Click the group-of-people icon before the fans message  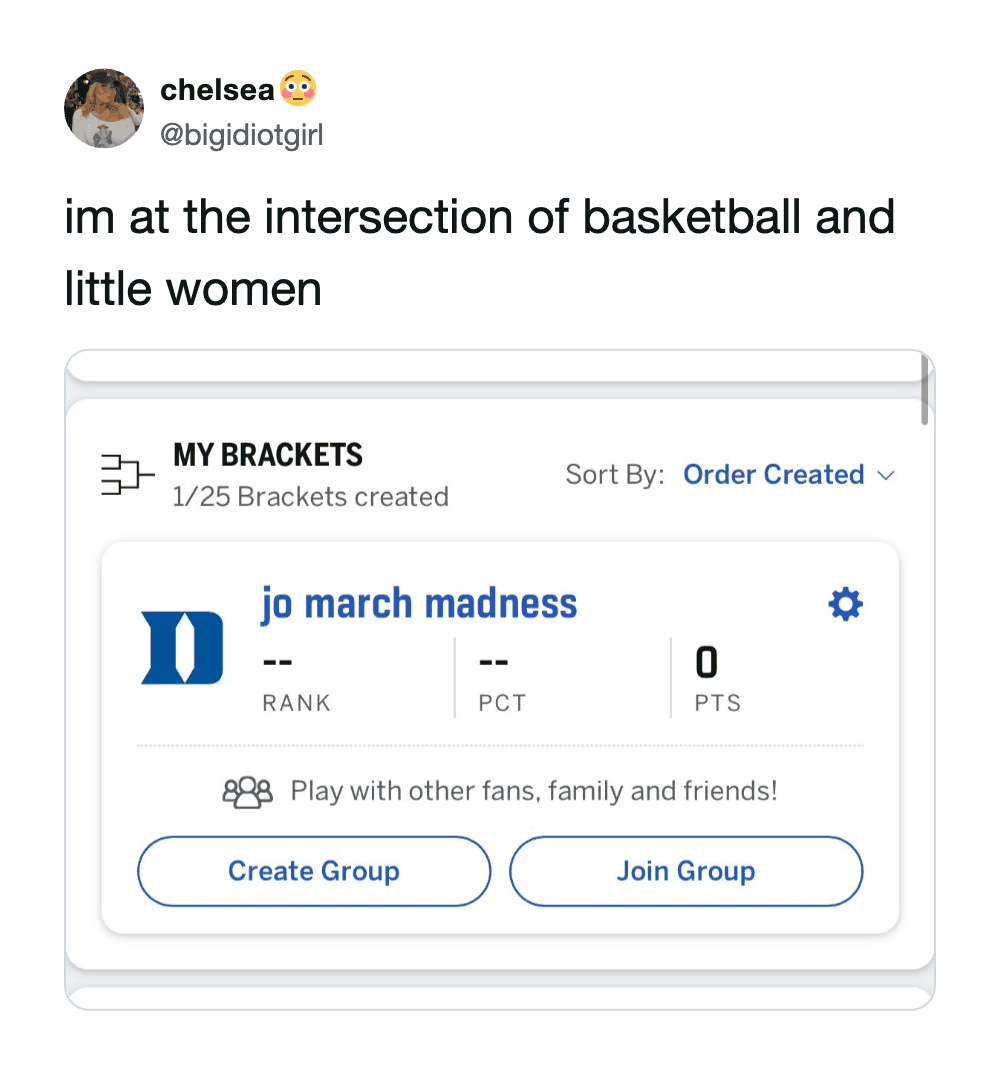tap(248, 790)
